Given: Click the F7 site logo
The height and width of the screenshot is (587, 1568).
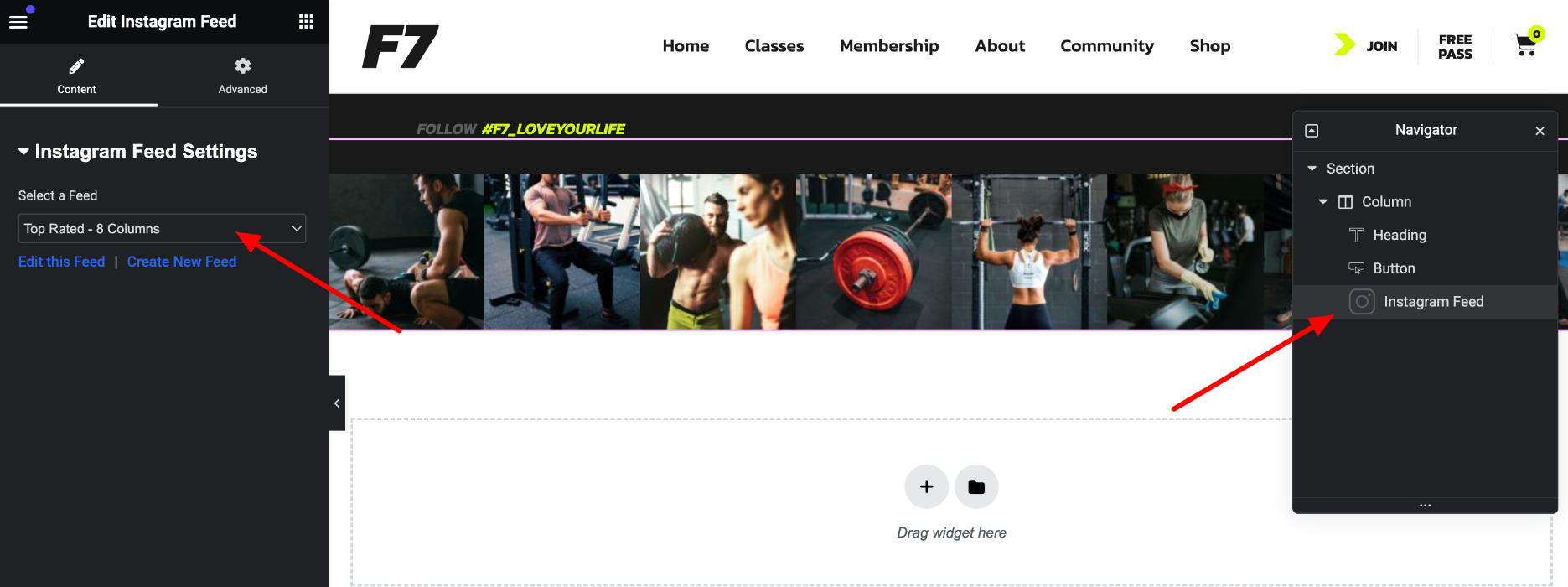Looking at the screenshot, I should point(401,46).
